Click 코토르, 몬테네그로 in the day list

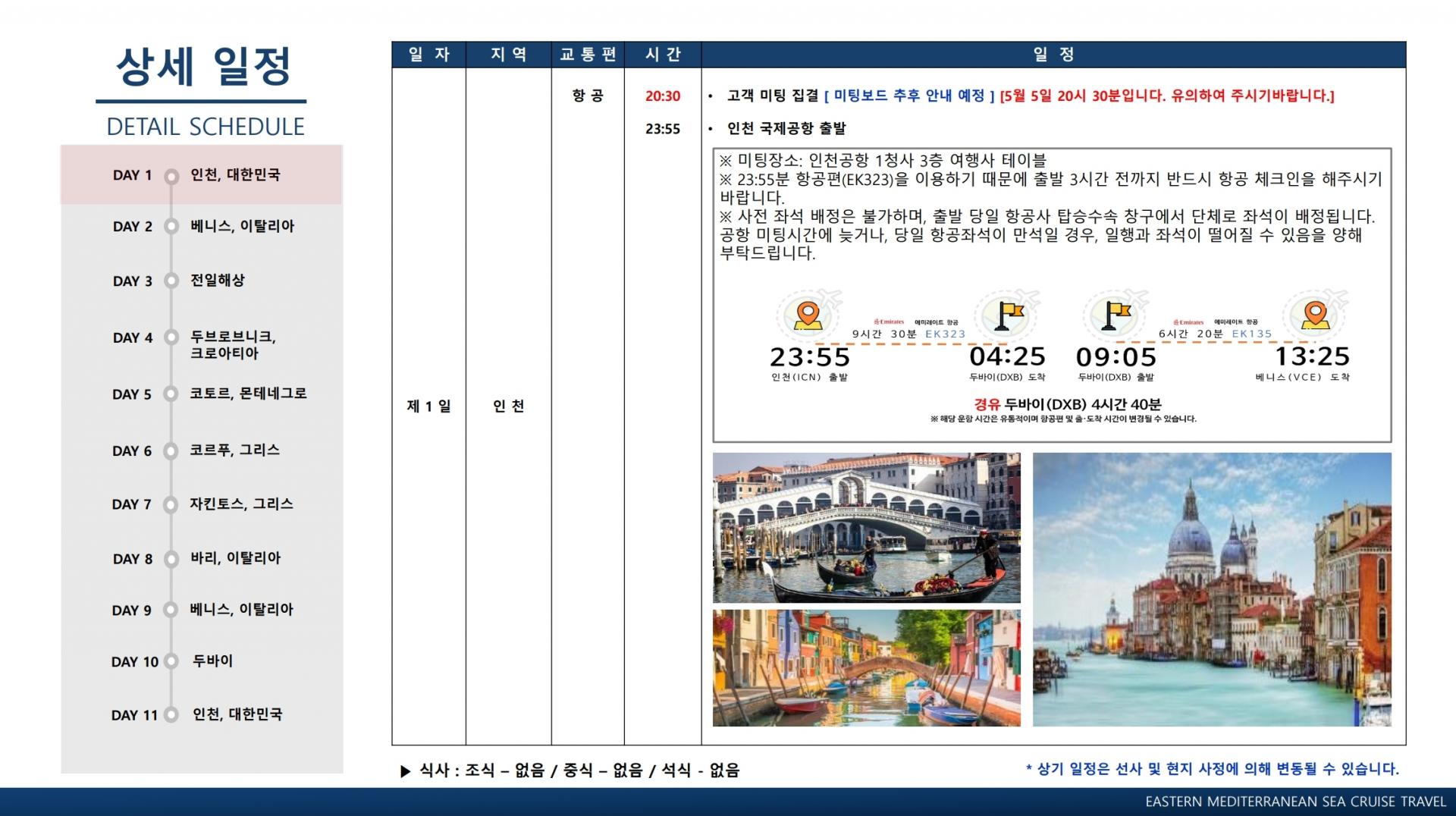click(x=248, y=394)
